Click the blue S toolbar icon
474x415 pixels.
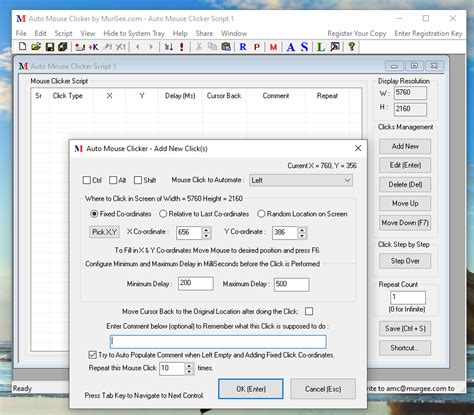point(304,47)
